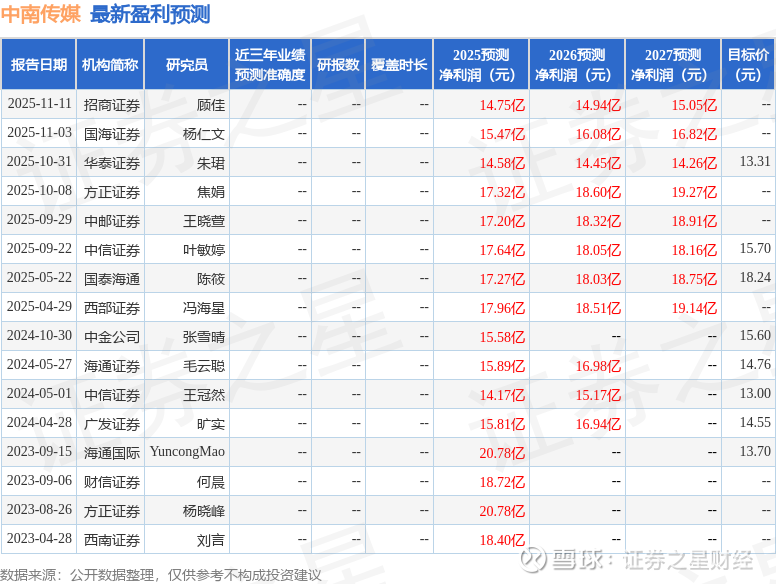Click the 最新盈利预测 heading
Viewport: 776px width, 584px height.
150,14
